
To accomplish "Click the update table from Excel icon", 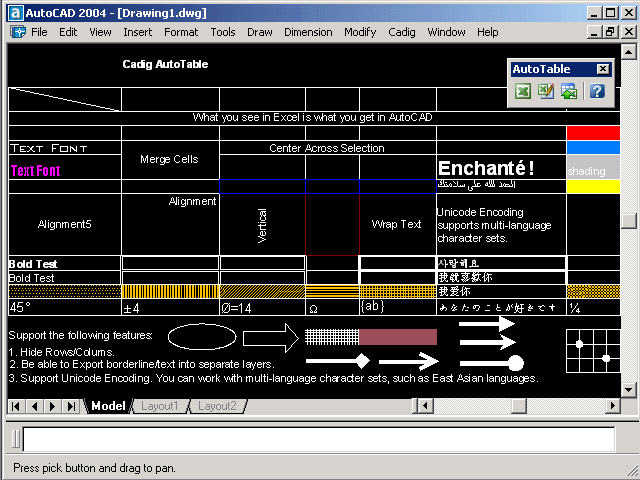I will [569, 91].
